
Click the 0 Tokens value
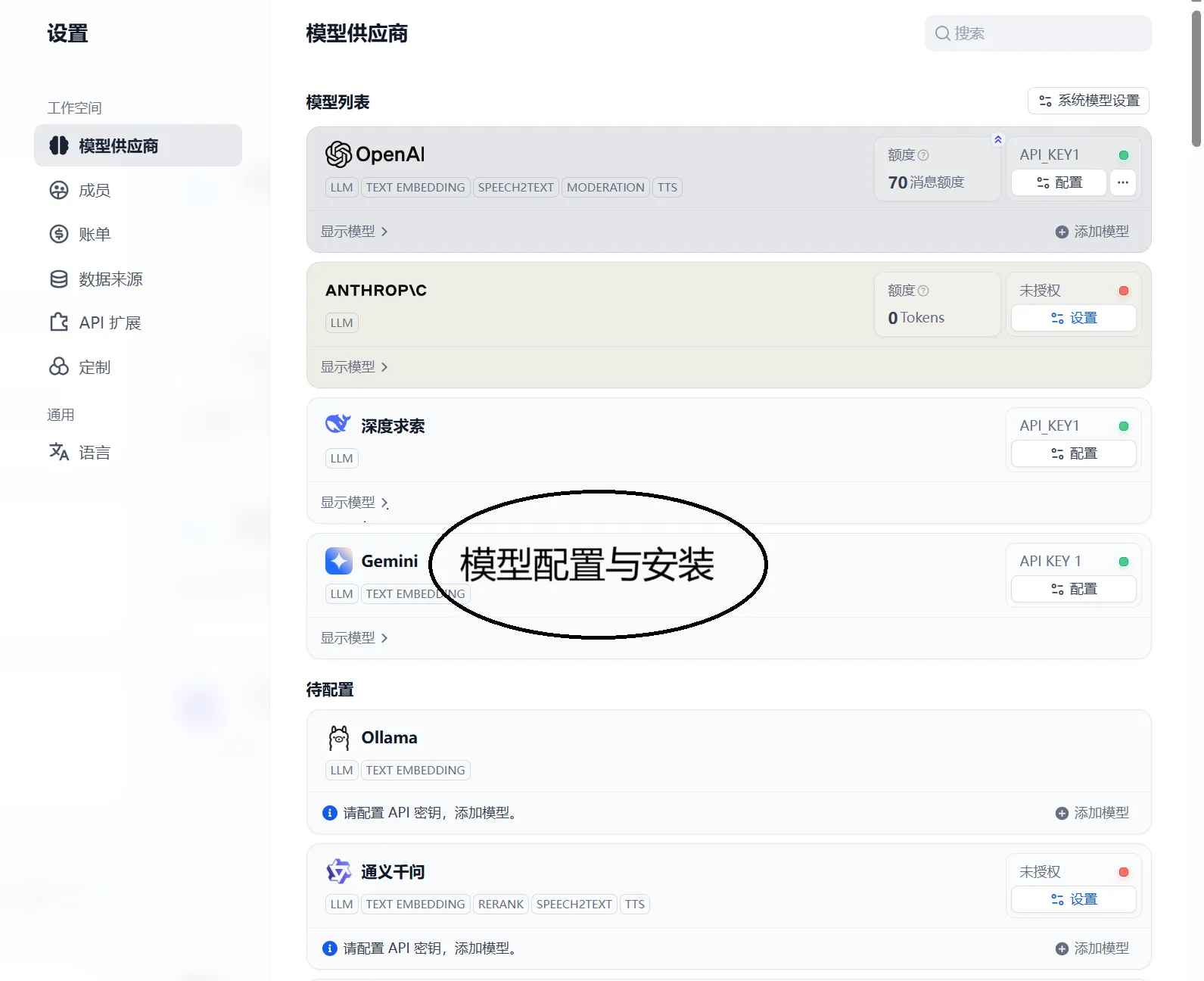916,318
